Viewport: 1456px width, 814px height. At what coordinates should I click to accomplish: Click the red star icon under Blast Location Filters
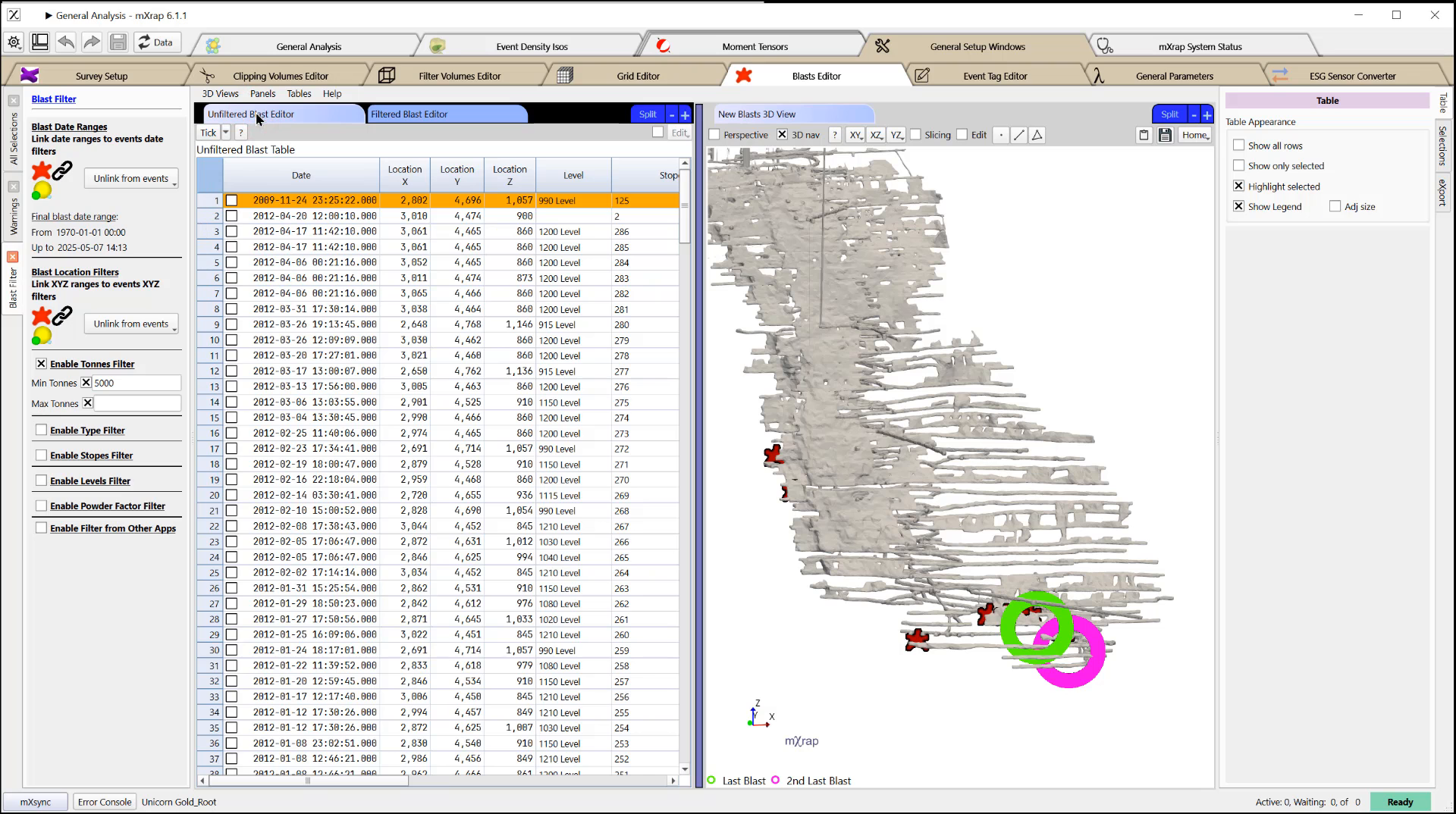(x=41, y=316)
